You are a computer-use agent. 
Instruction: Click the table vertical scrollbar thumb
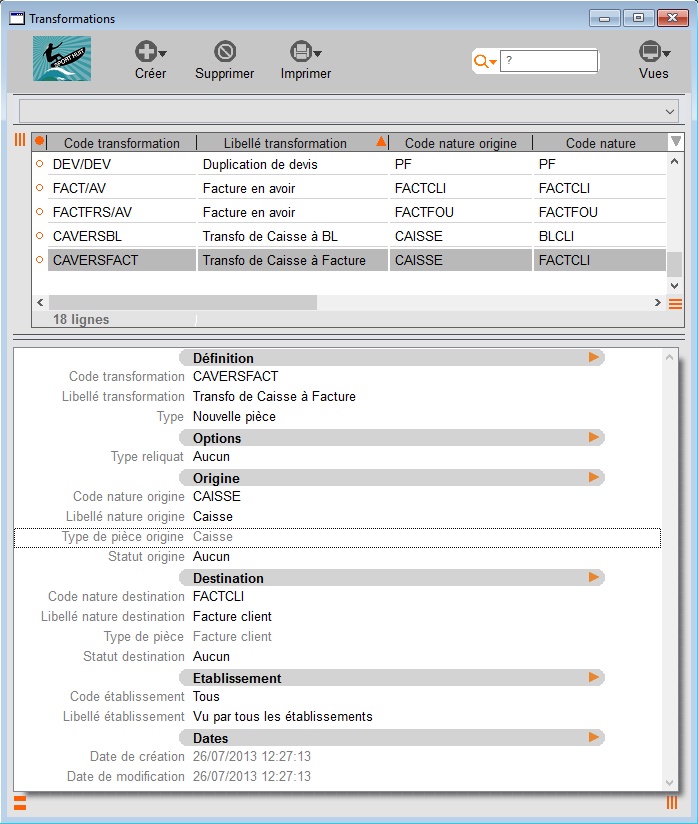click(675, 264)
